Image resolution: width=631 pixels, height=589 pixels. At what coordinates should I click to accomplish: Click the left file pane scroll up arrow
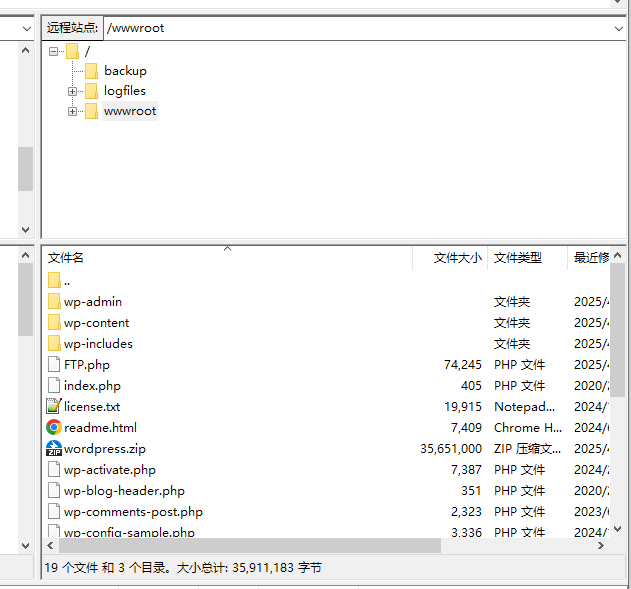(25, 255)
